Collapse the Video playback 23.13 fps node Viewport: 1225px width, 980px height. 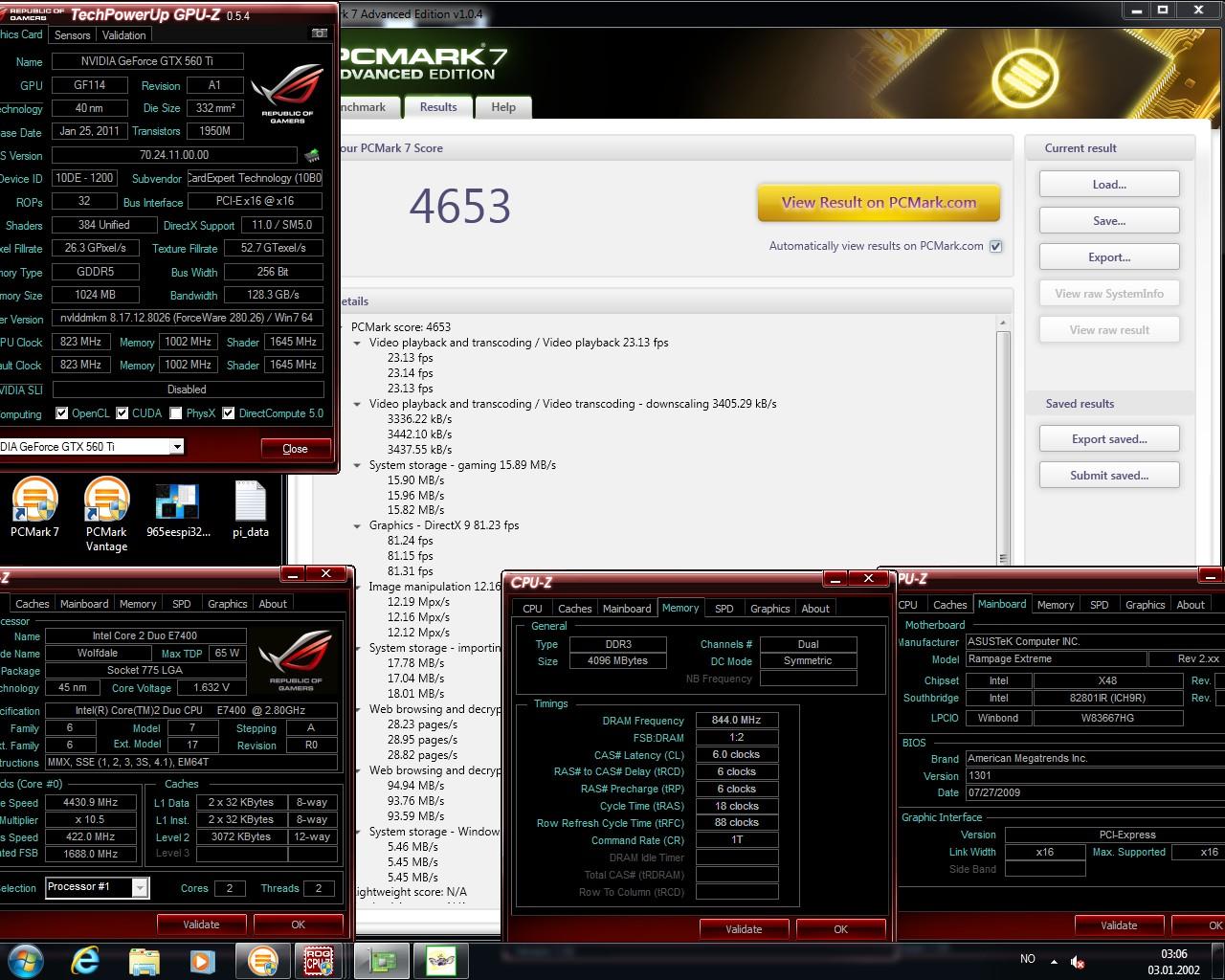pyautogui.click(x=357, y=343)
